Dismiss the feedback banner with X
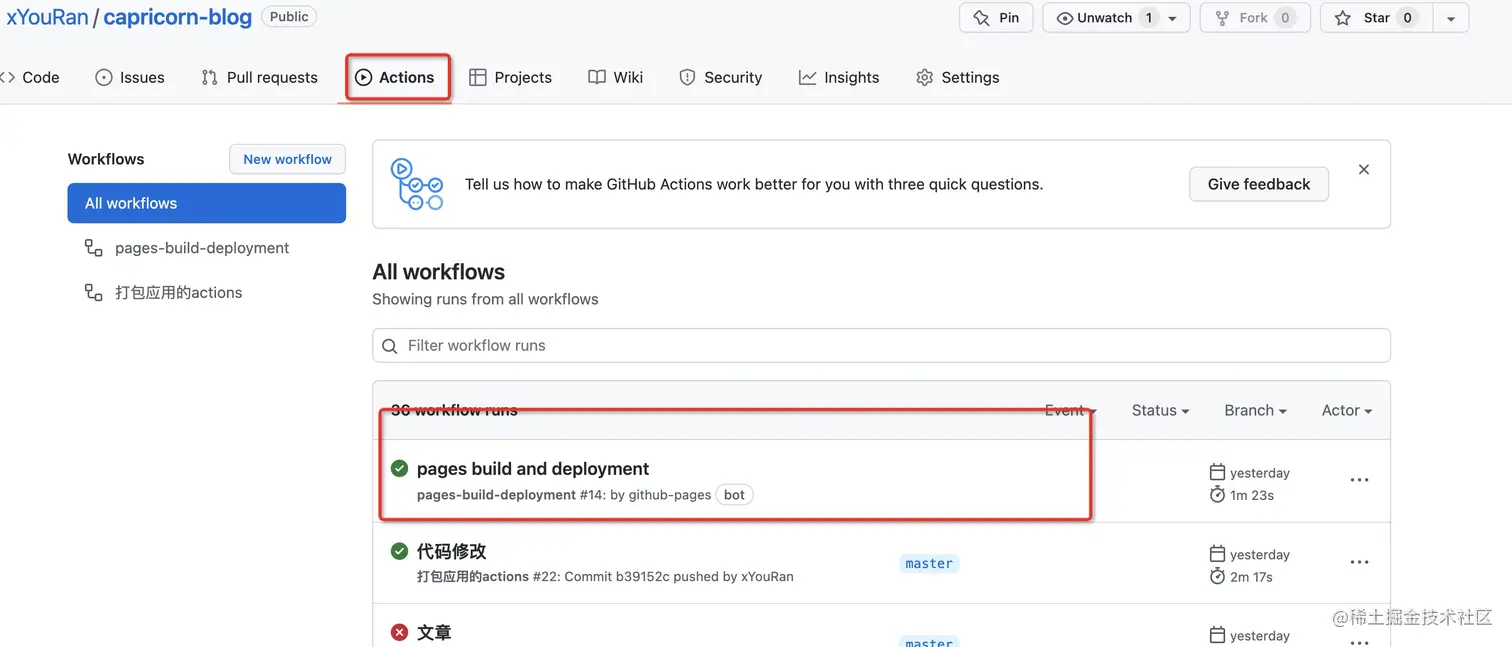The width and height of the screenshot is (1512, 647). (1364, 170)
